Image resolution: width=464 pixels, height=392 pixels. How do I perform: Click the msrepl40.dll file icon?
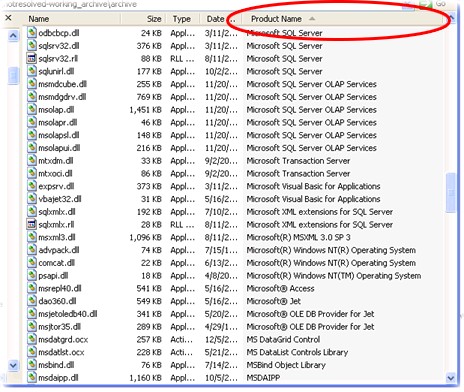32,288
